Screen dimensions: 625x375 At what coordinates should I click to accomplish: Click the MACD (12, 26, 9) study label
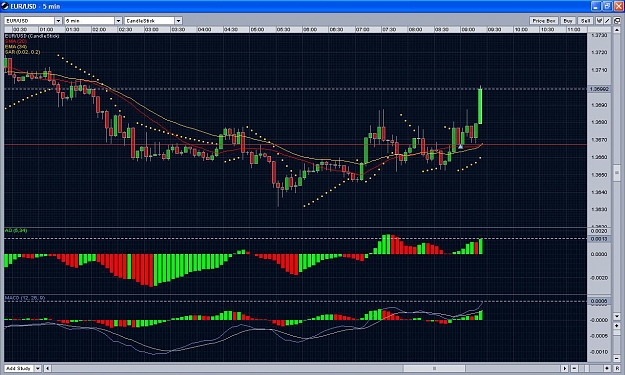(x=25, y=298)
